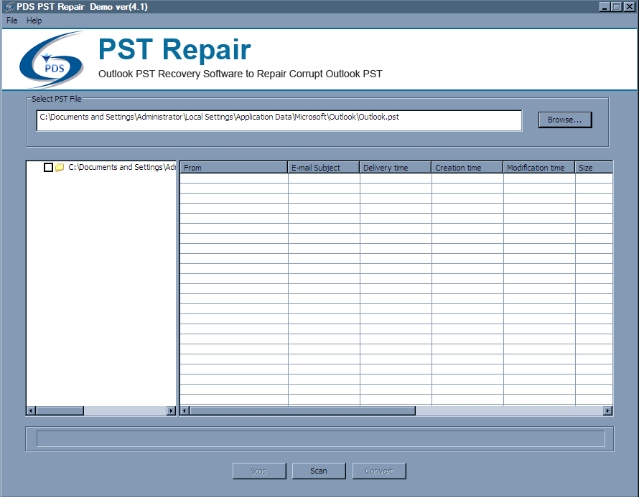Viewport: 639px width, 497px height.
Task: Sort by the Modification time column header
Action: pos(539,167)
